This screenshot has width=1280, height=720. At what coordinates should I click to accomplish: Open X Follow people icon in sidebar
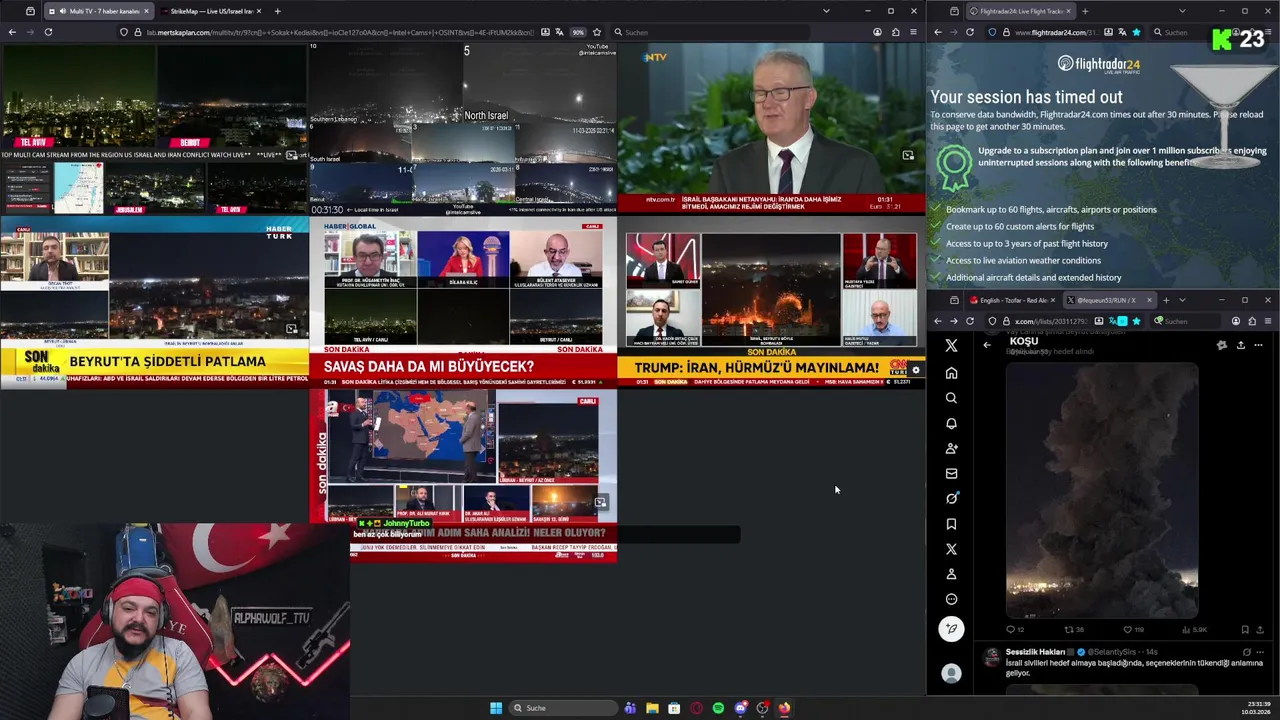(x=951, y=448)
